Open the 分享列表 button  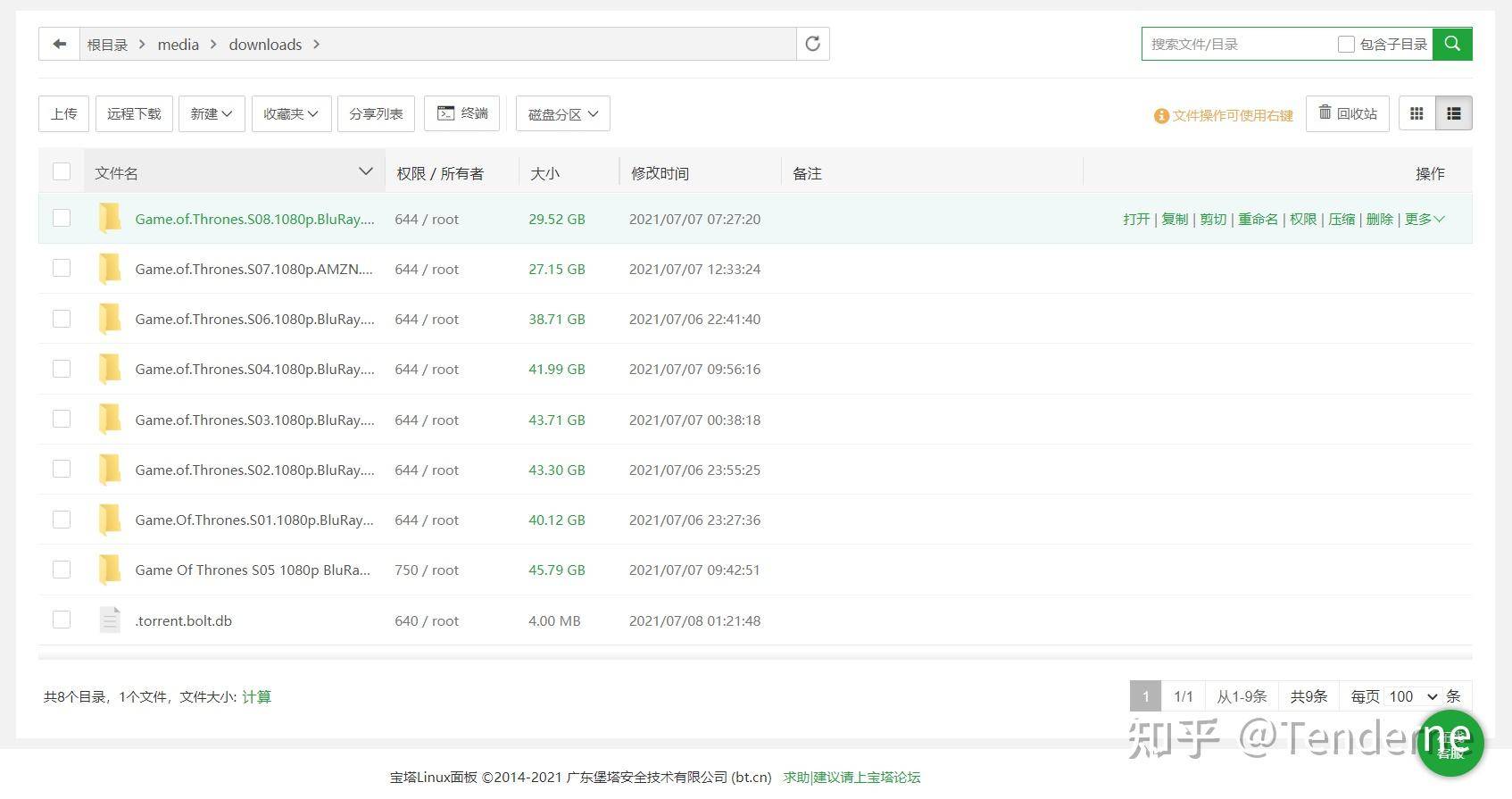pyautogui.click(x=376, y=113)
